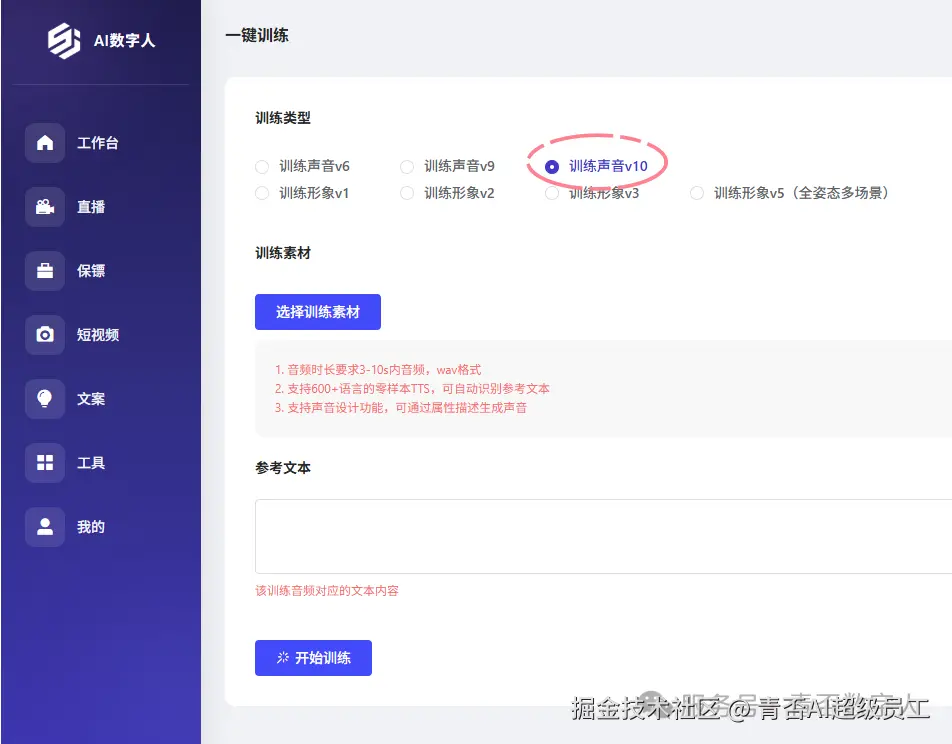Select 训练声音v9 radio option

tap(407, 166)
